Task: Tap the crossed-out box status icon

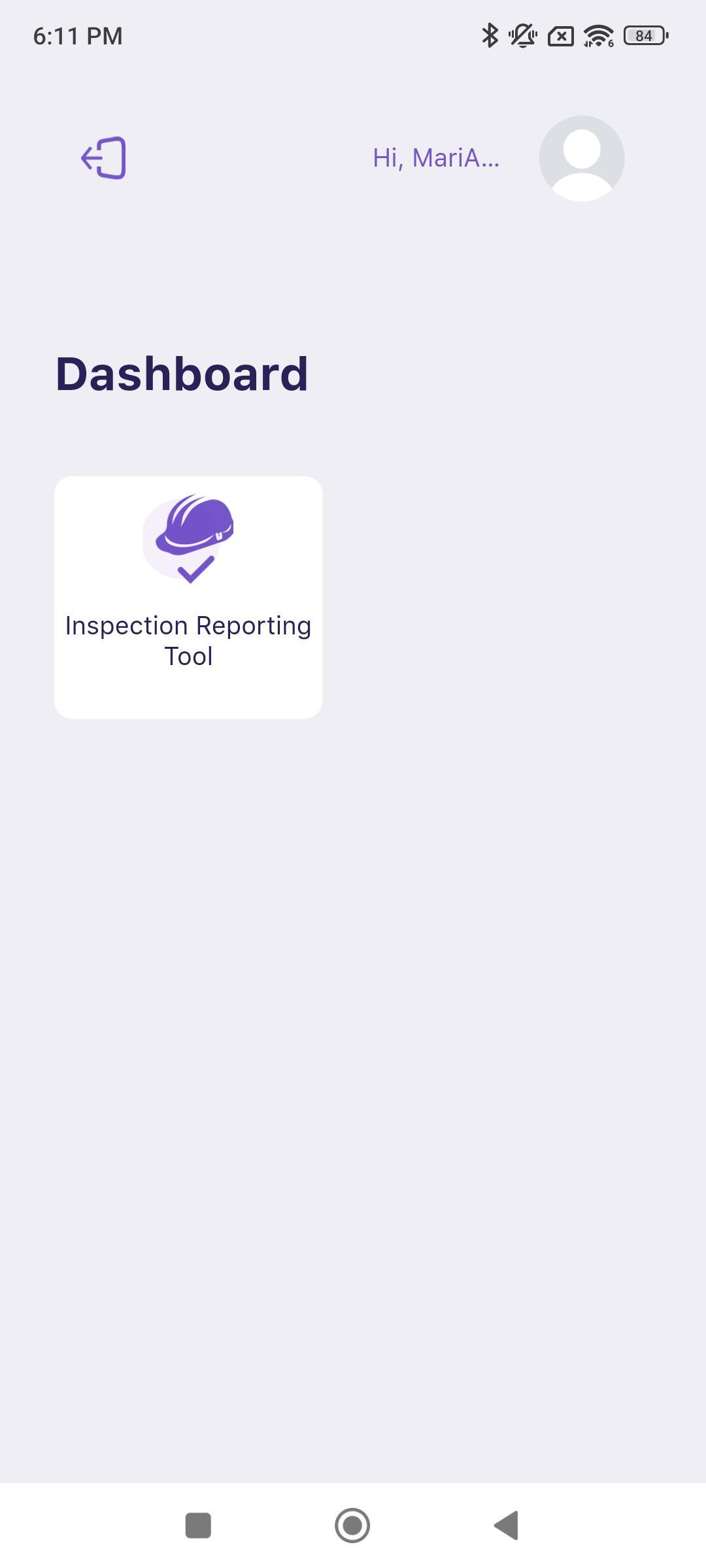Action: 560,36
